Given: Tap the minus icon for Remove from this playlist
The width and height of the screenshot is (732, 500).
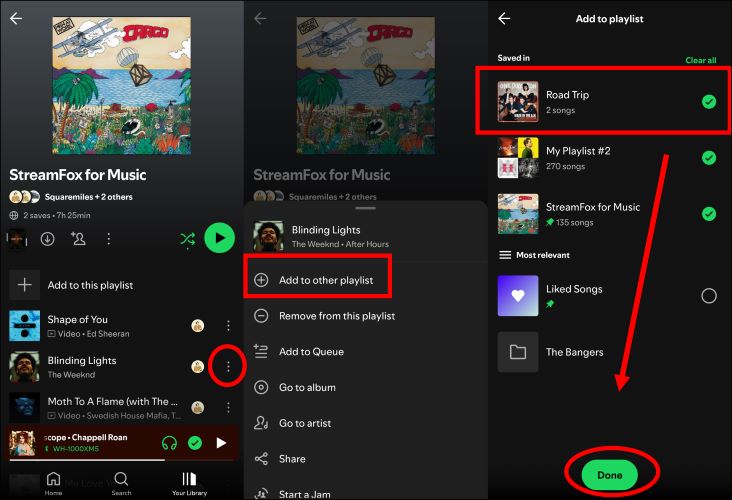Looking at the screenshot, I should [x=261, y=316].
